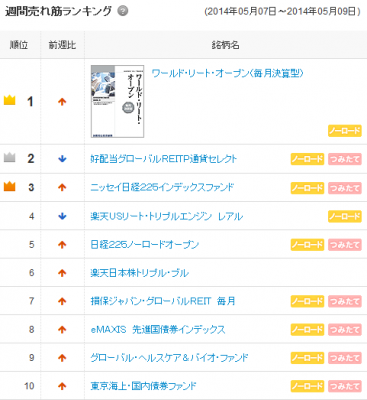Click up arrow in rank 3 row
Screen dimensions: 367x400
pyautogui.click(x=62, y=188)
